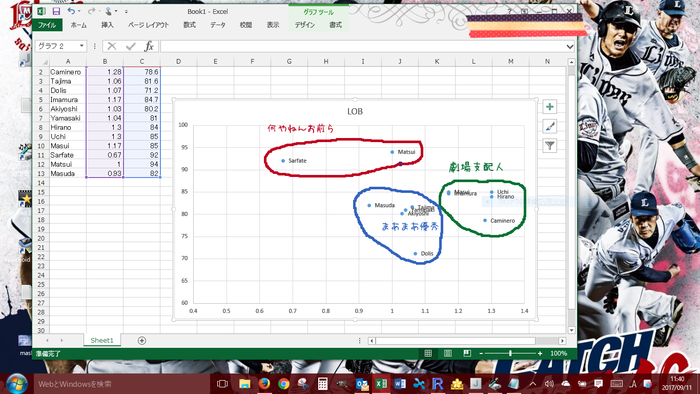Select column D header
This screenshot has height=394, width=700.
click(178, 61)
